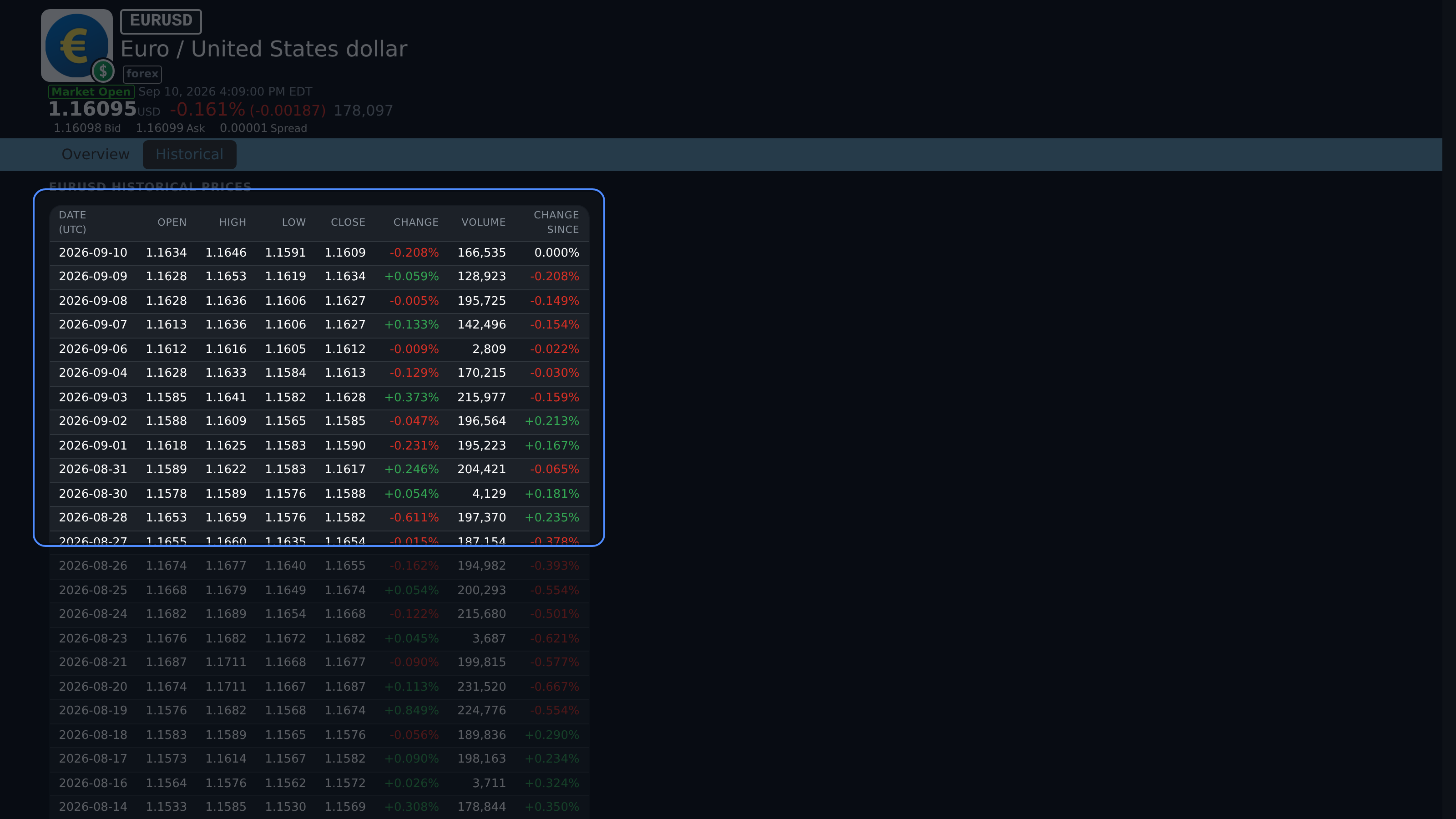Click the OPEN column header
The image size is (1456, 819).
172,222
